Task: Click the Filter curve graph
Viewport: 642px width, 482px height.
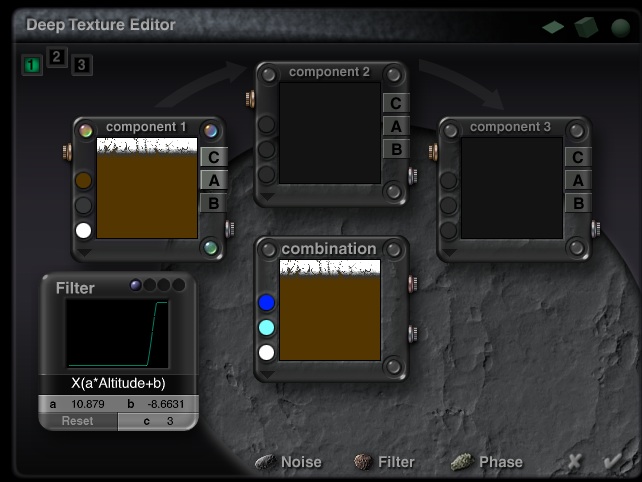Action: tap(117, 334)
